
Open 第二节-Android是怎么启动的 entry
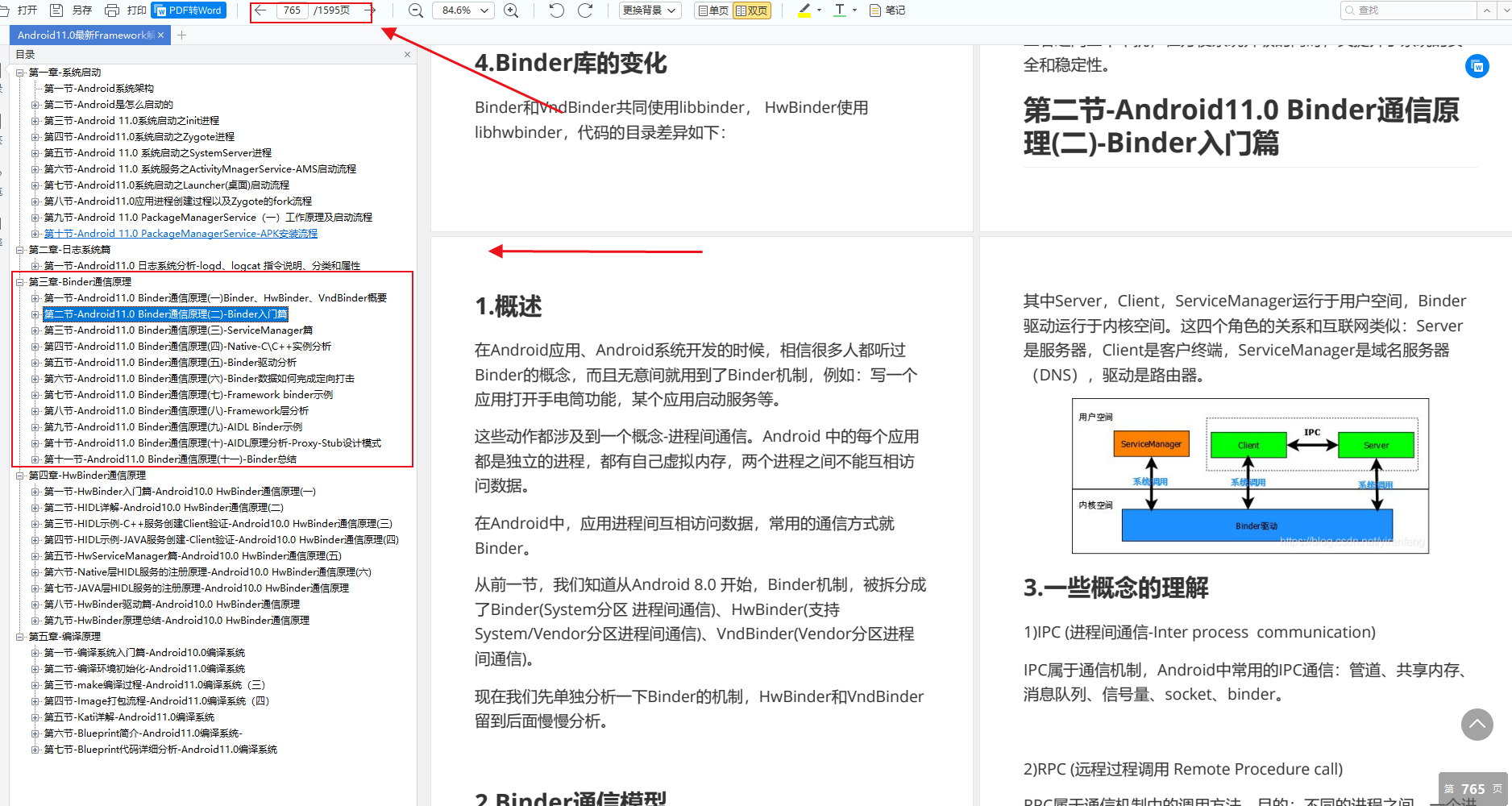(109, 105)
